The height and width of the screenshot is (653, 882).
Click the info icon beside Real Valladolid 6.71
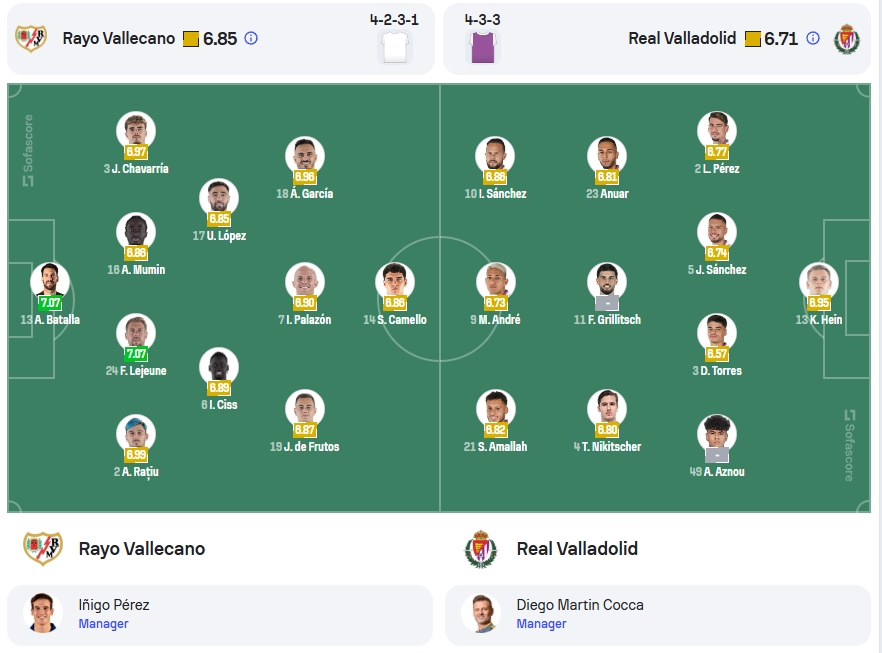(813, 38)
